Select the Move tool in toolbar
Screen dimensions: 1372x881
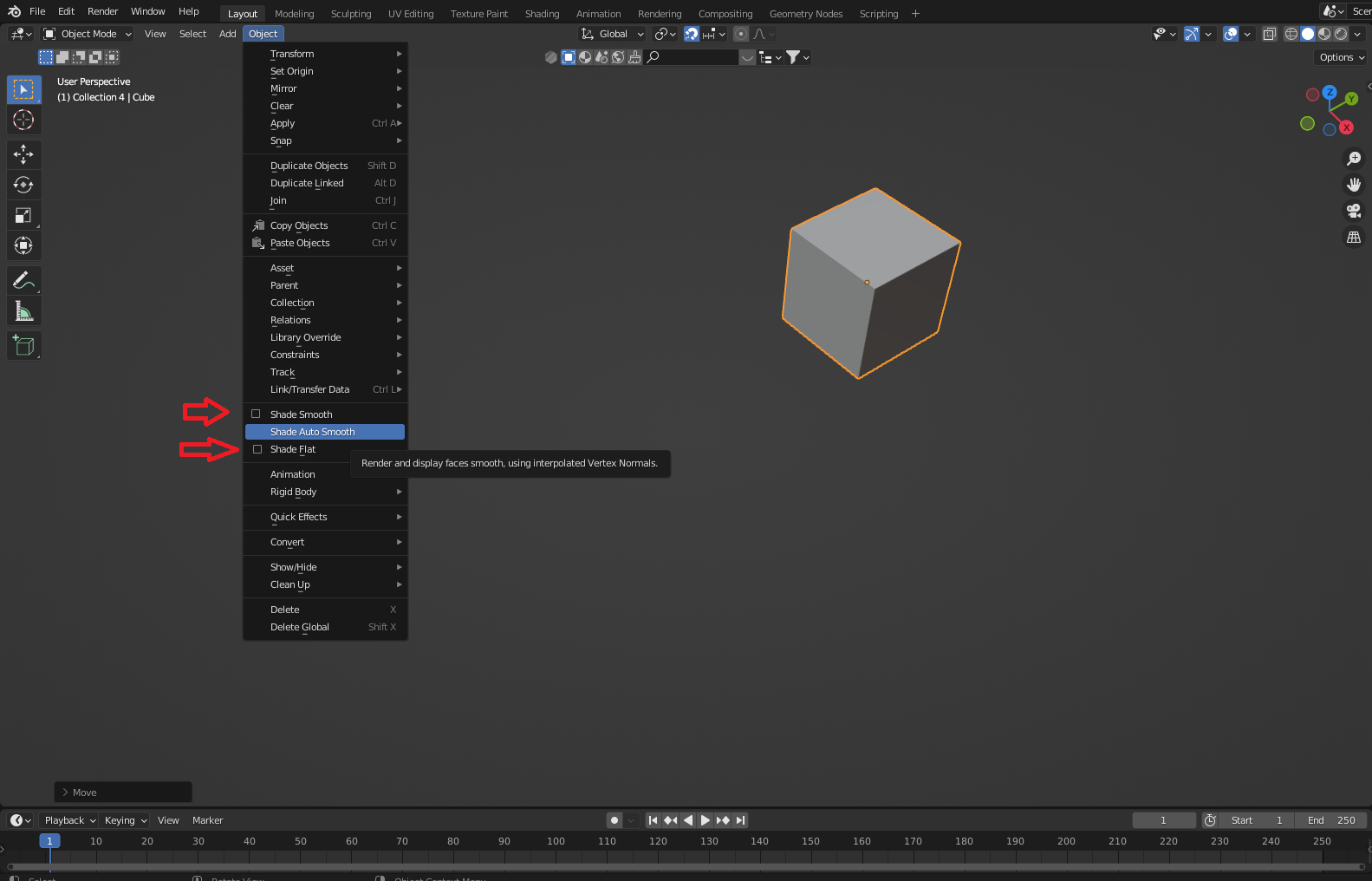tap(23, 154)
